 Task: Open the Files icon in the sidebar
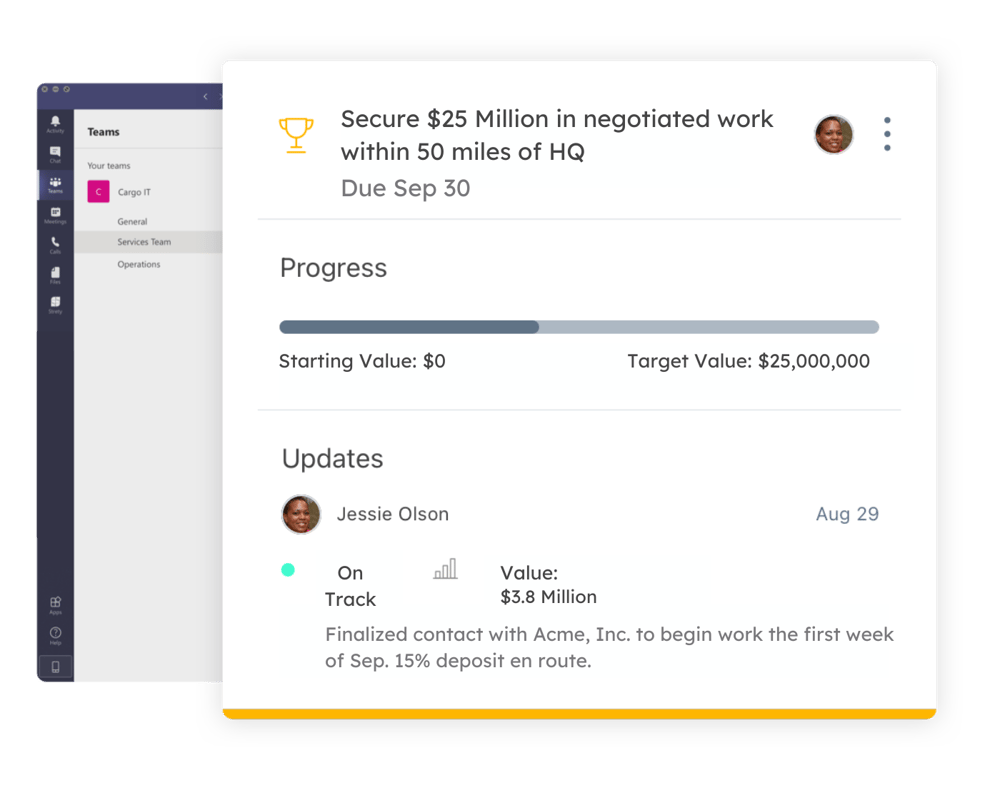(55, 273)
